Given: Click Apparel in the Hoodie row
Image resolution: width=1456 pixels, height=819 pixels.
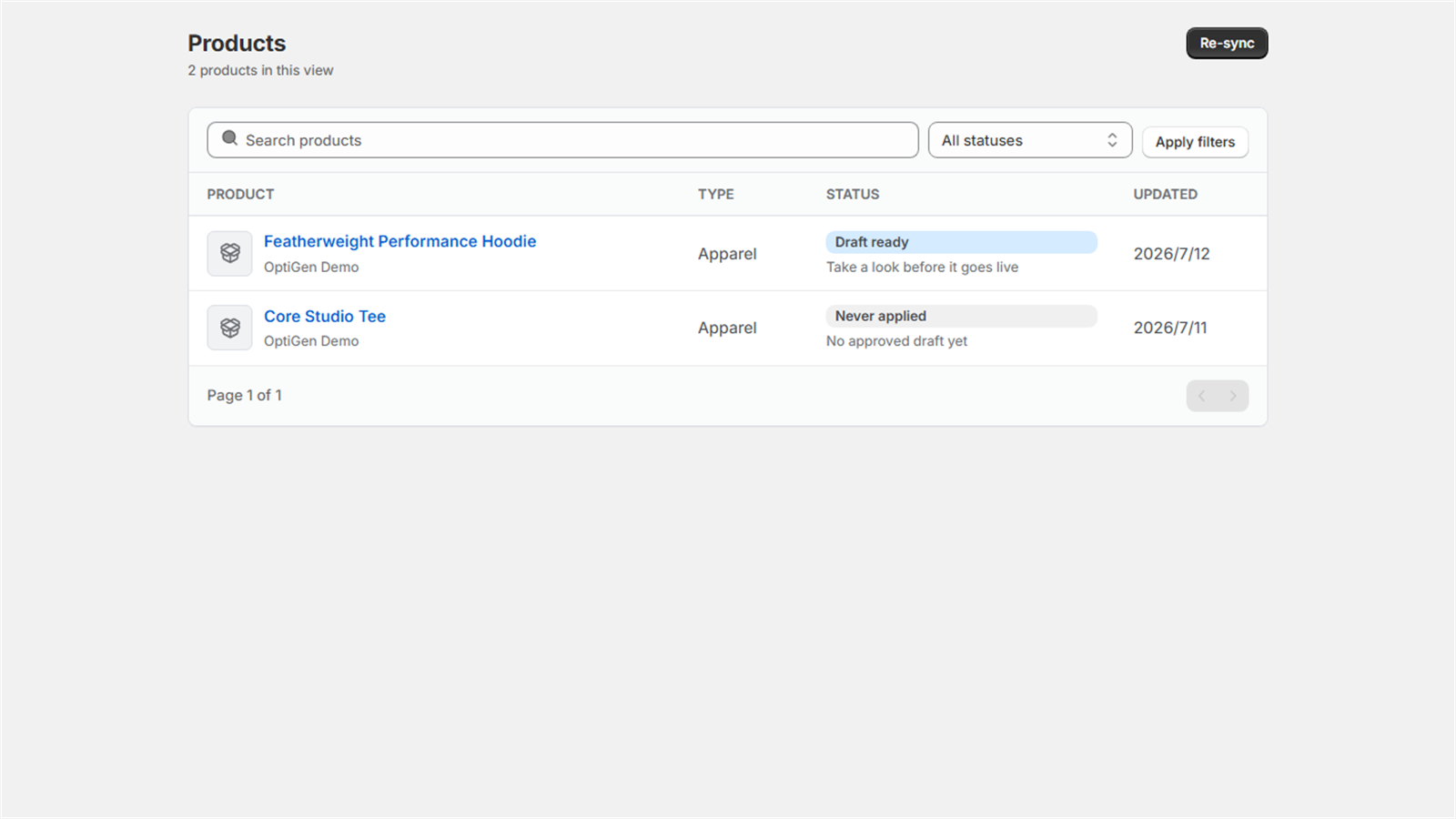Looking at the screenshot, I should coord(727,254).
